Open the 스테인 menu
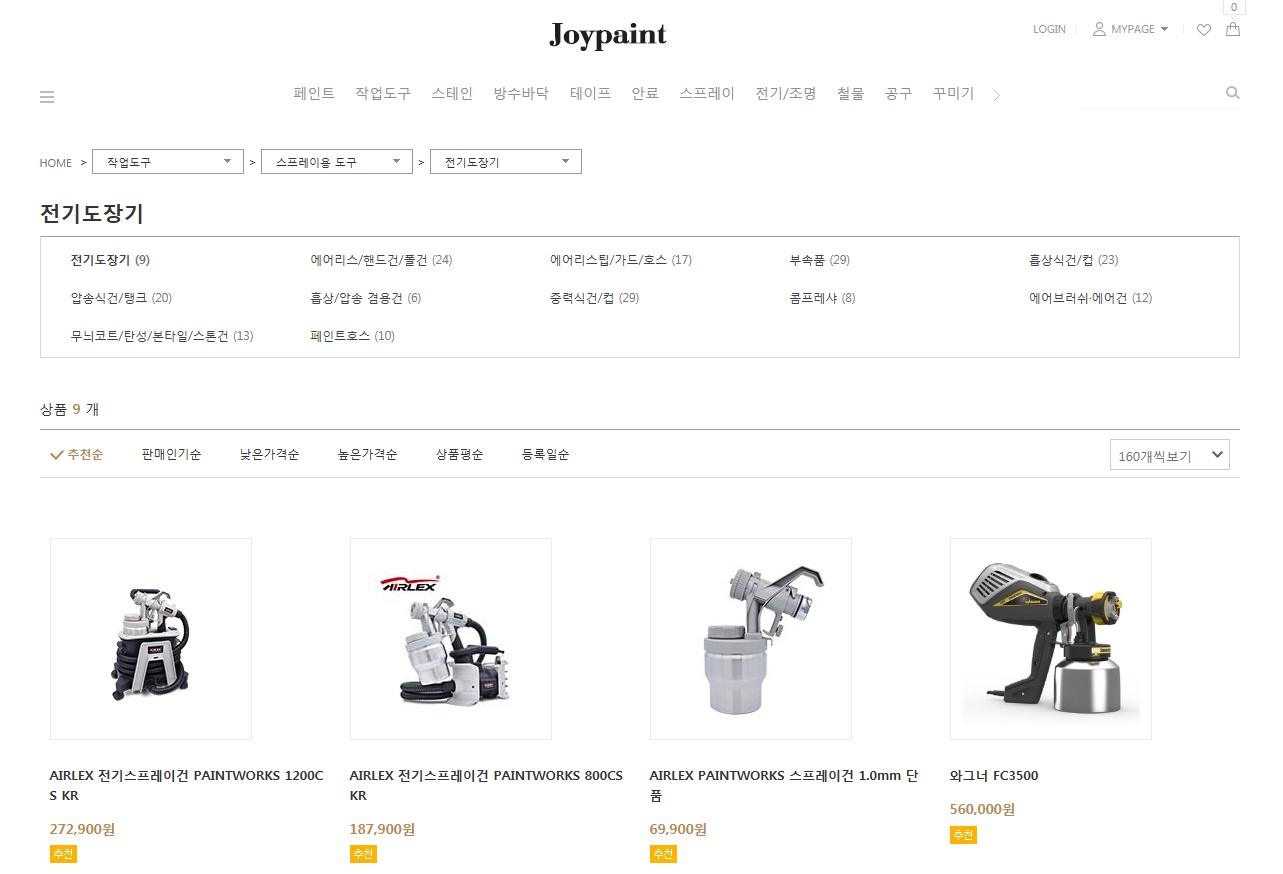 [x=452, y=93]
